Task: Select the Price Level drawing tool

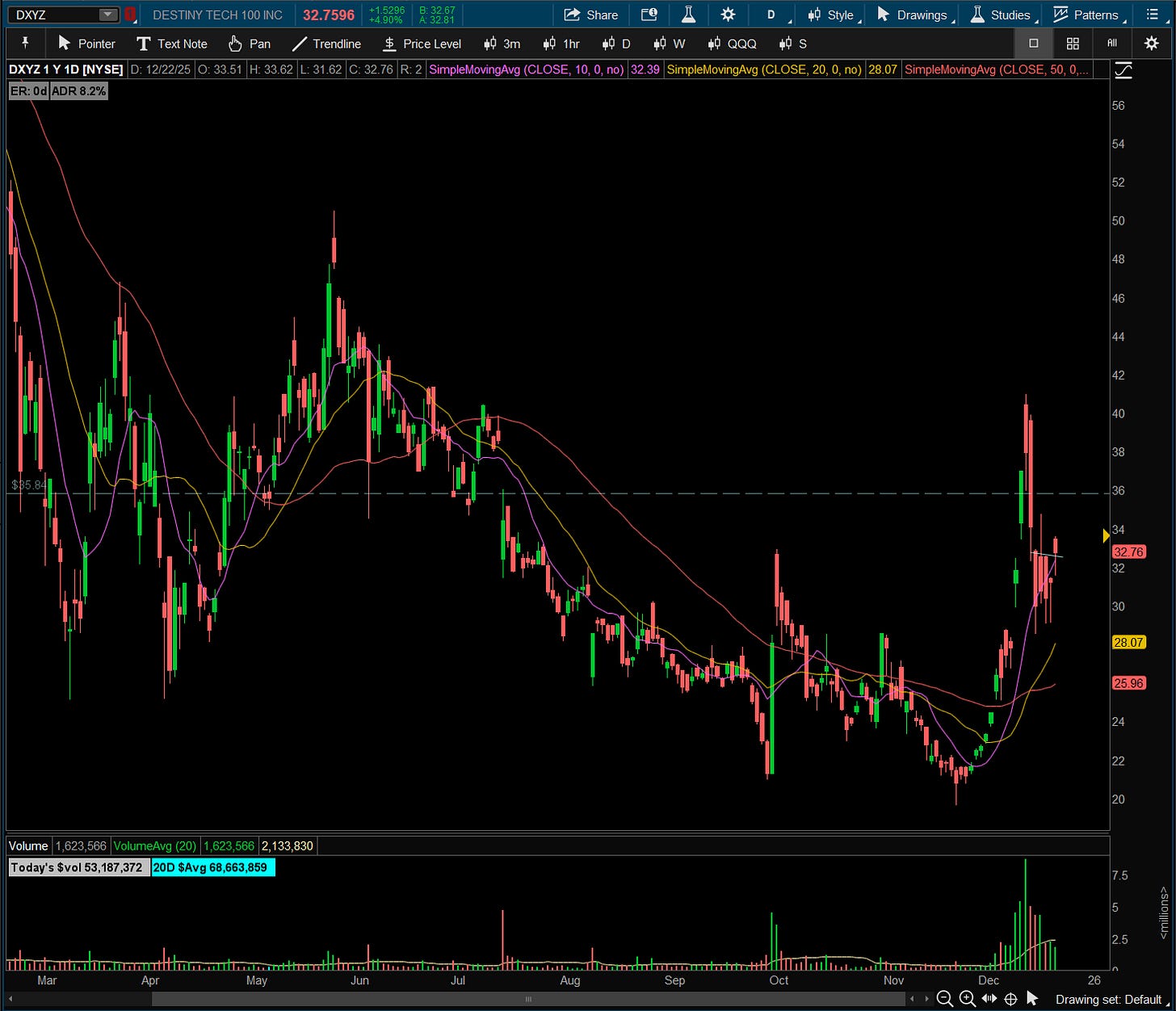Action: pos(422,44)
